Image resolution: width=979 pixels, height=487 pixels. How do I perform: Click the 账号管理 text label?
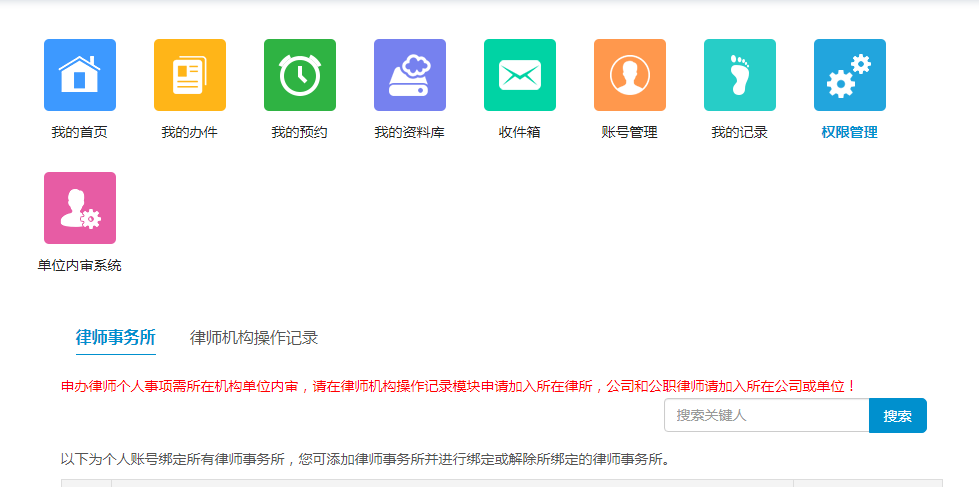[630, 132]
